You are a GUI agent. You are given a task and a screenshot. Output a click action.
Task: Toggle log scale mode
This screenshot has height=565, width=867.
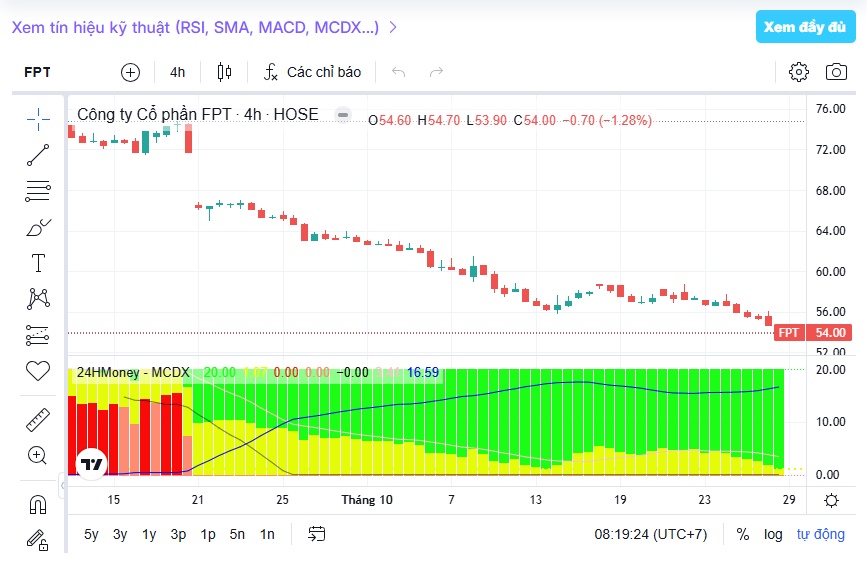(x=773, y=535)
